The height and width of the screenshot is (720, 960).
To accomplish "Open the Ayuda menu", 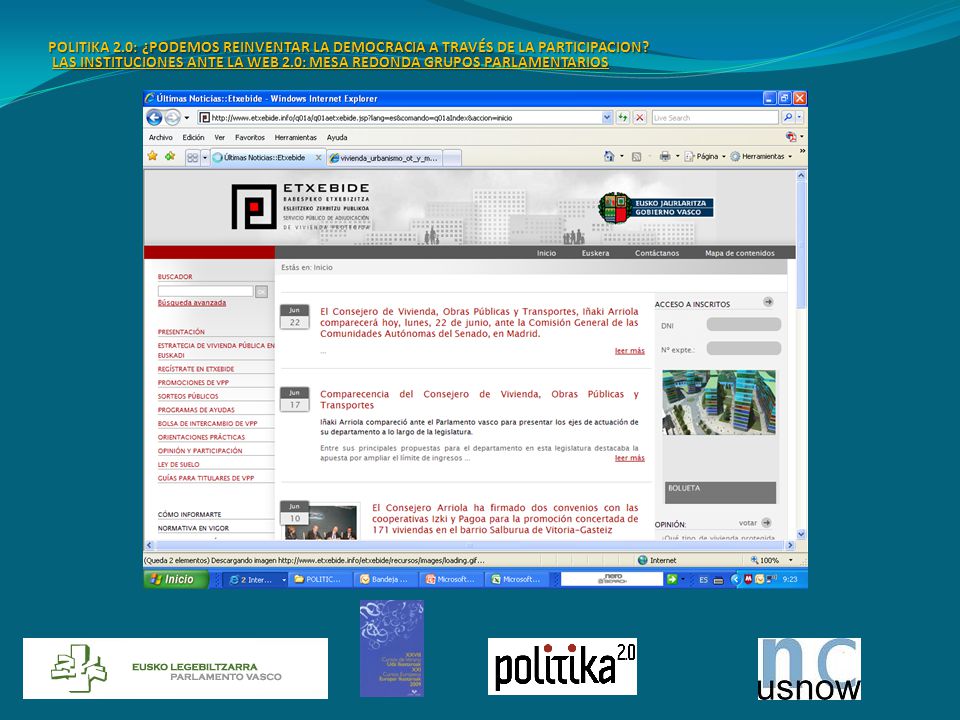I will pos(337,138).
